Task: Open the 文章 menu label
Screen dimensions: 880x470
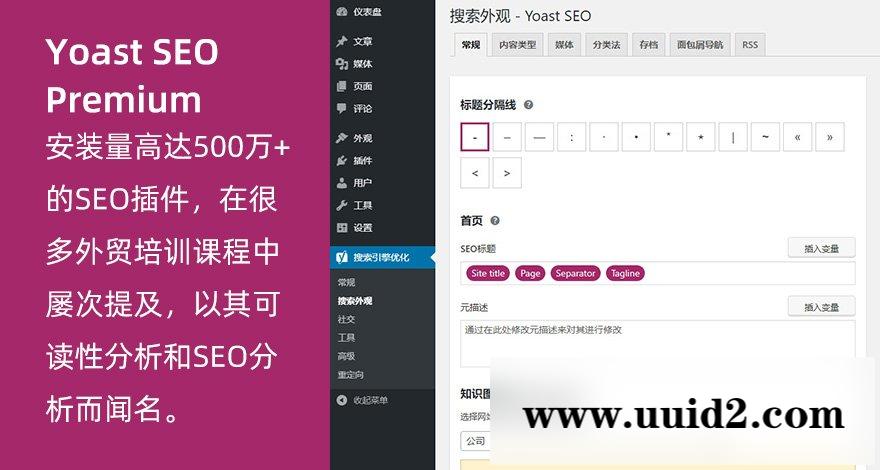Action: click(363, 42)
